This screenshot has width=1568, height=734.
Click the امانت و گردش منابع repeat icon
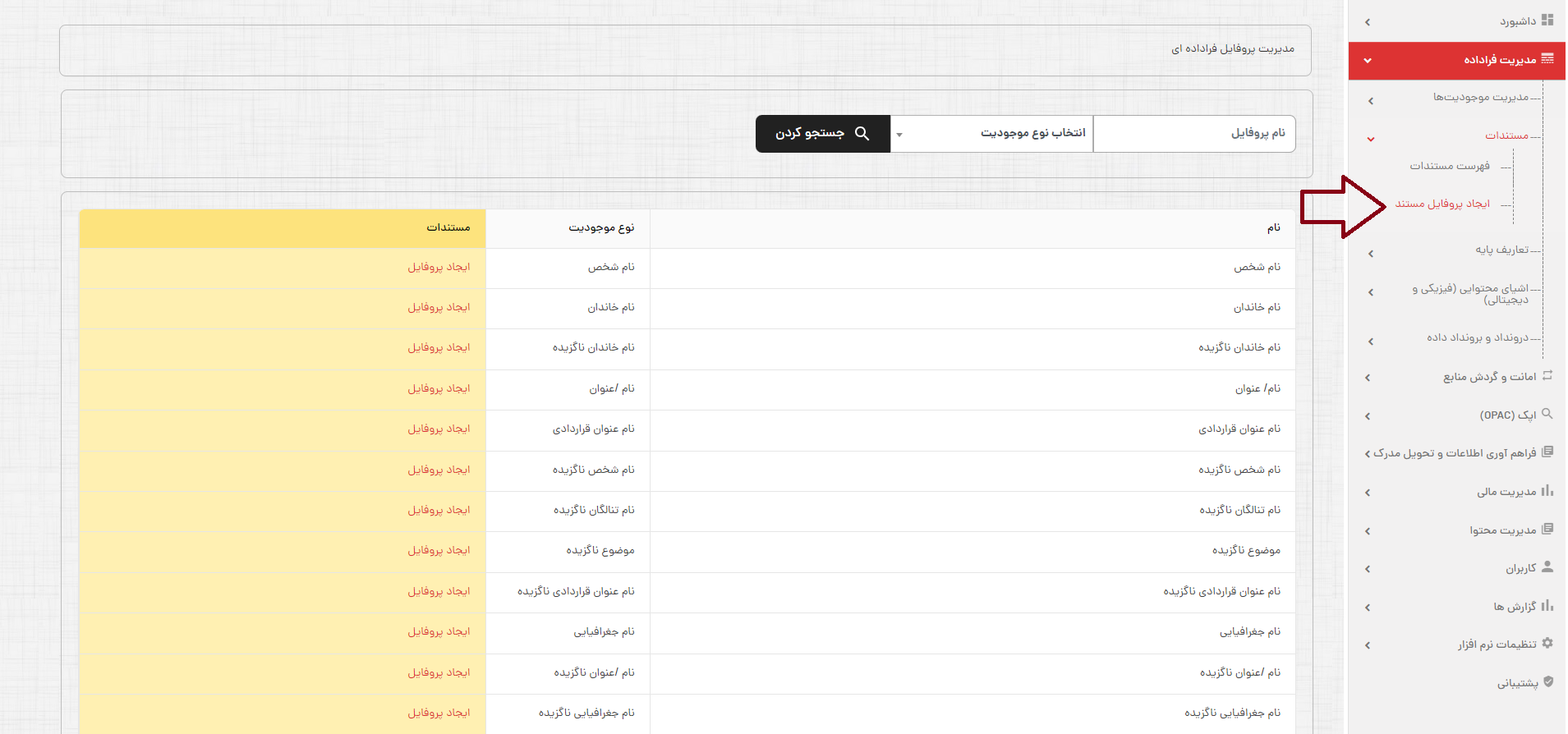(x=1547, y=375)
